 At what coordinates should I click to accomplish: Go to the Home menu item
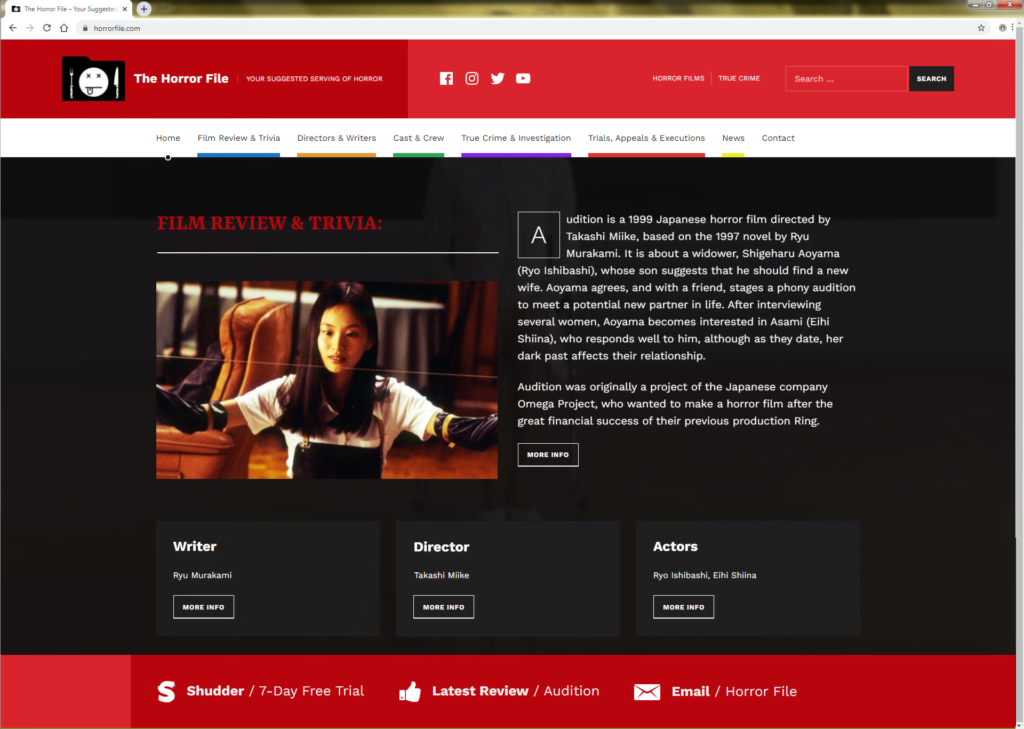tap(168, 138)
